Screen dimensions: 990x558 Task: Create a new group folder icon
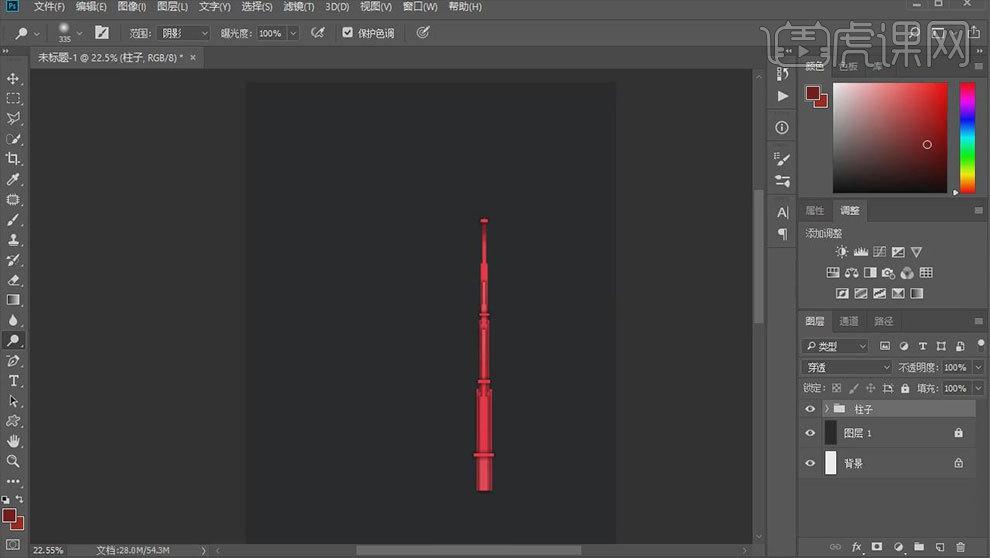point(919,547)
